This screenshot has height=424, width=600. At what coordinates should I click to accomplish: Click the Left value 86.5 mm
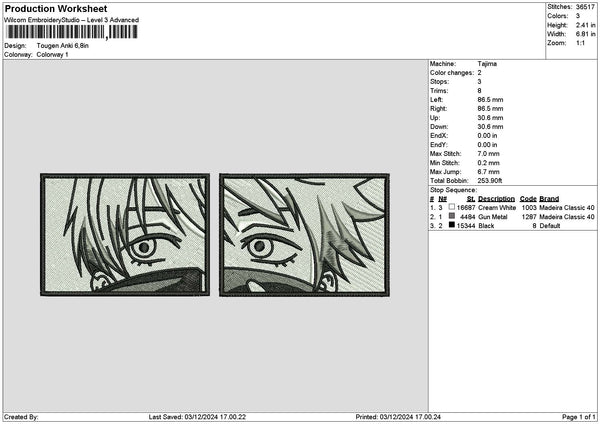point(490,100)
